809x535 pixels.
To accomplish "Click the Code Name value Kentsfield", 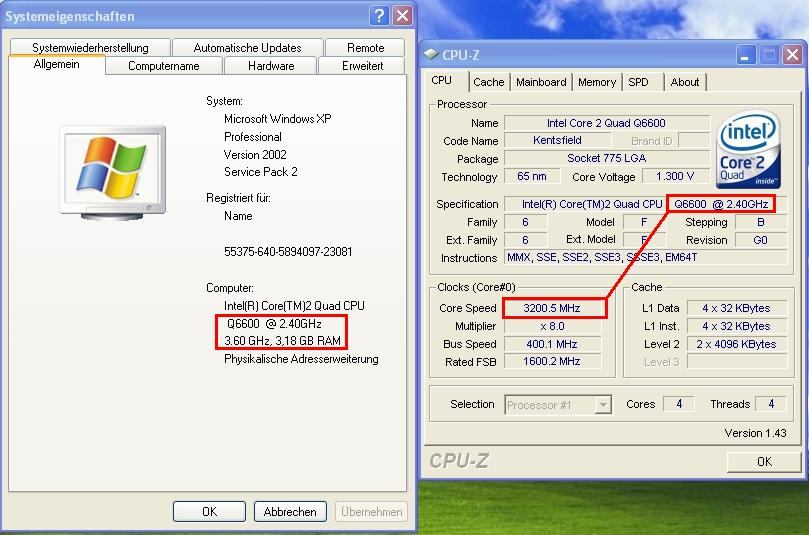I will pyautogui.click(x=557, y=140).
